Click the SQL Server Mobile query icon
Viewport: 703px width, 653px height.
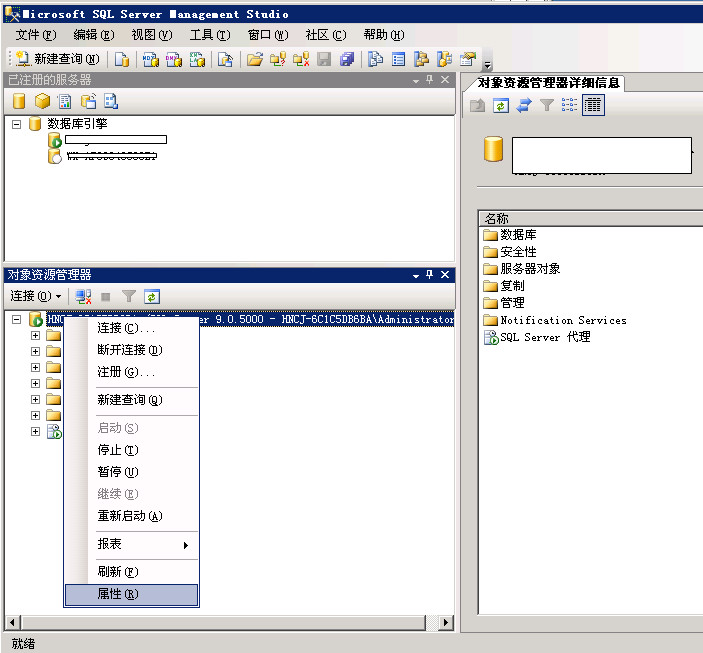tap(225, 59)
